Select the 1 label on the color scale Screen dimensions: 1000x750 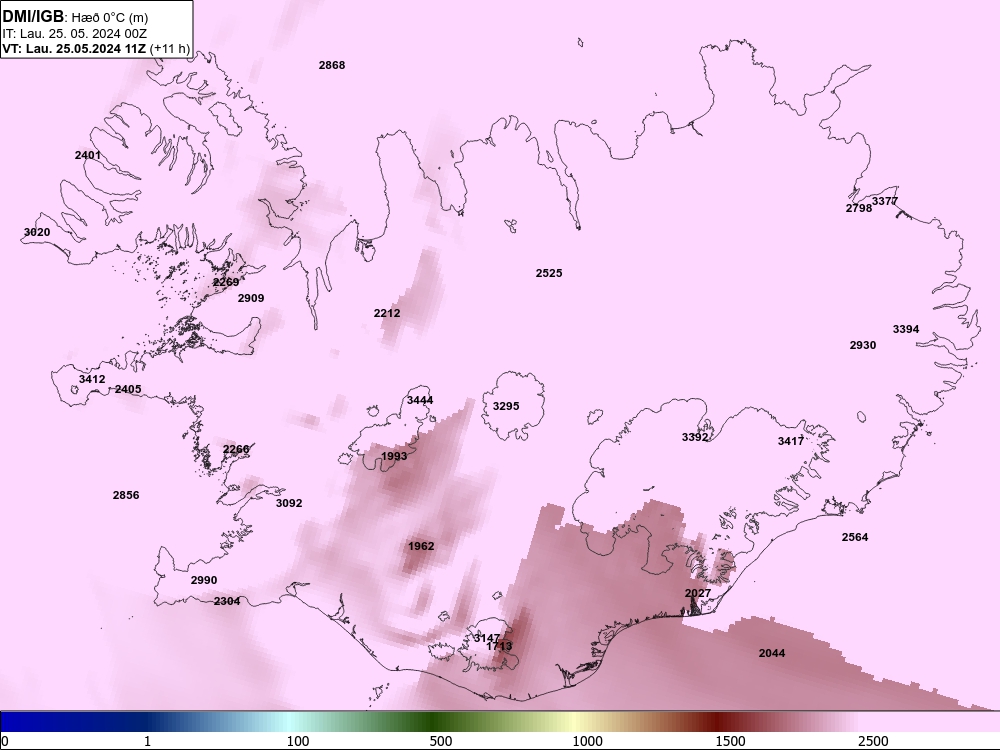pyautogui.click(x=147, y=741)
